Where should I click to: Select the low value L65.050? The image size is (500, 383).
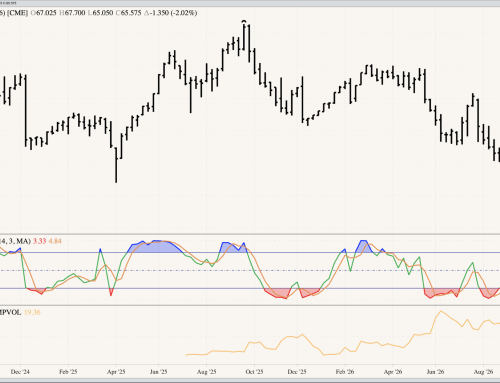(x=100, y=13)
